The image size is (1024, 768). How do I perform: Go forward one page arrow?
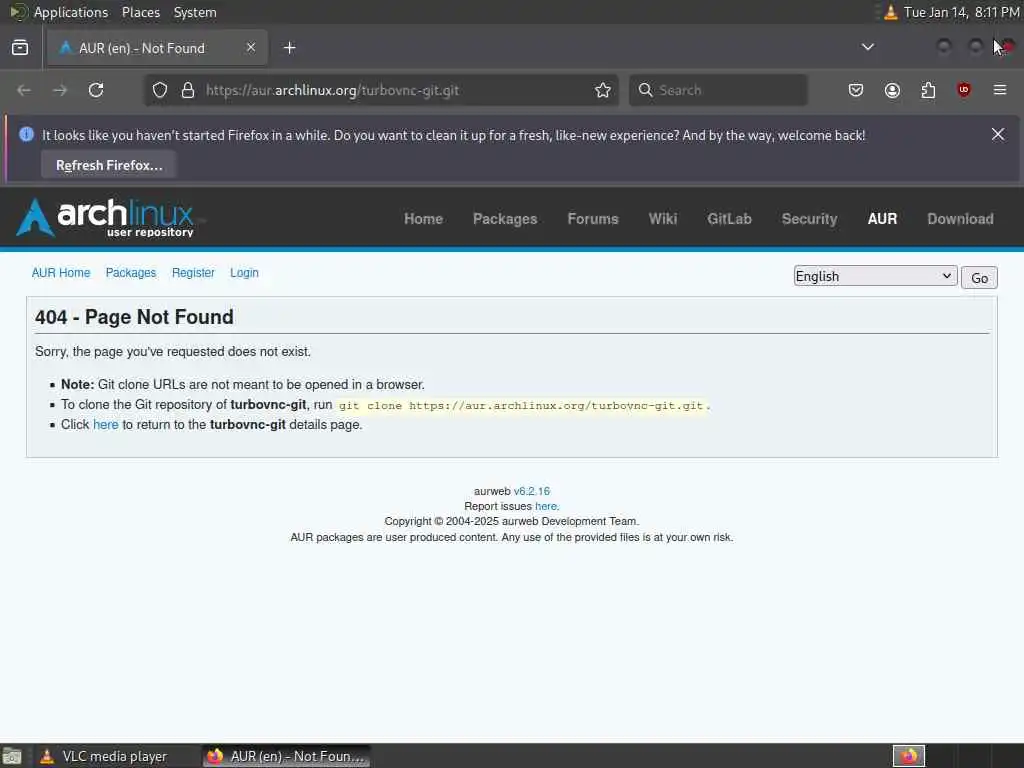click(x=60, y=90)
